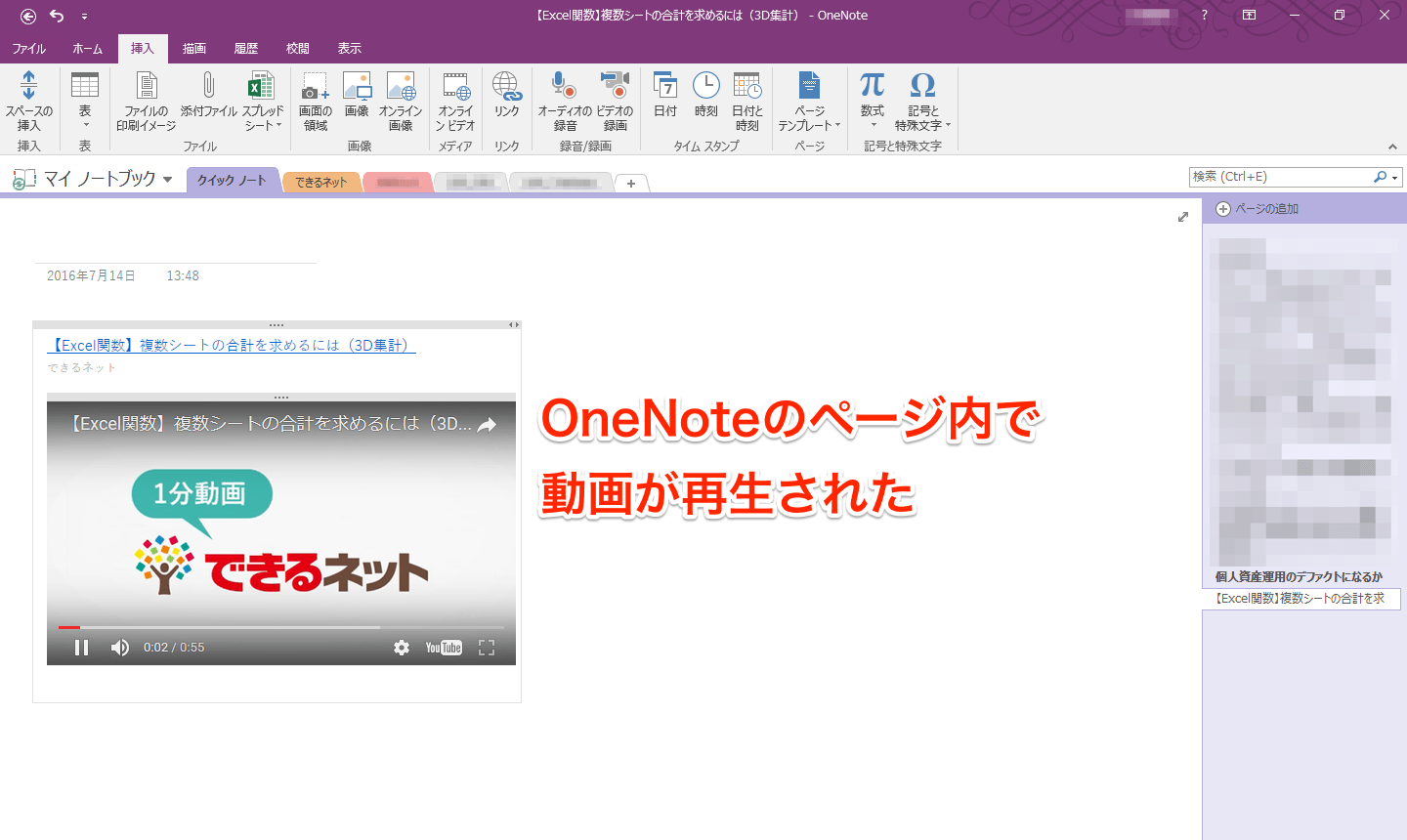This screenshot has width=1407, height=840.
Task: Collapse the ribbon with chevron
Action: [1392, 147]
